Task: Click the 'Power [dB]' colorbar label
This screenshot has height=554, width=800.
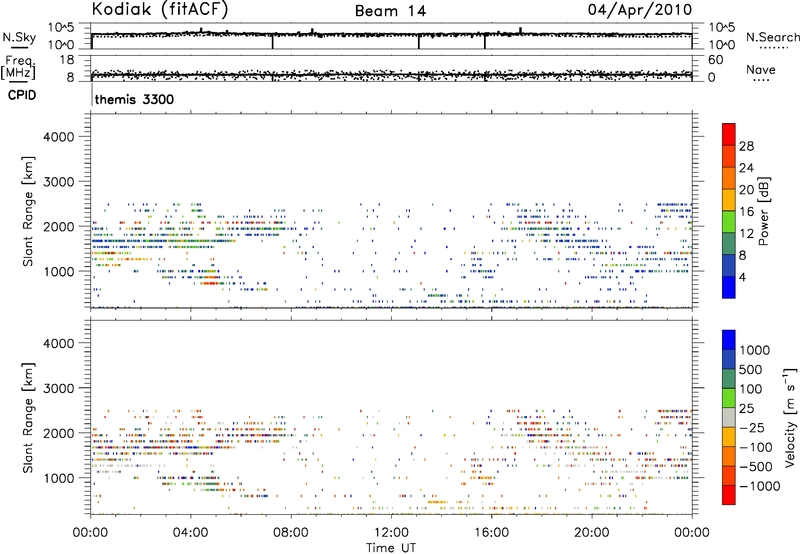Action: tap(763, 211)
